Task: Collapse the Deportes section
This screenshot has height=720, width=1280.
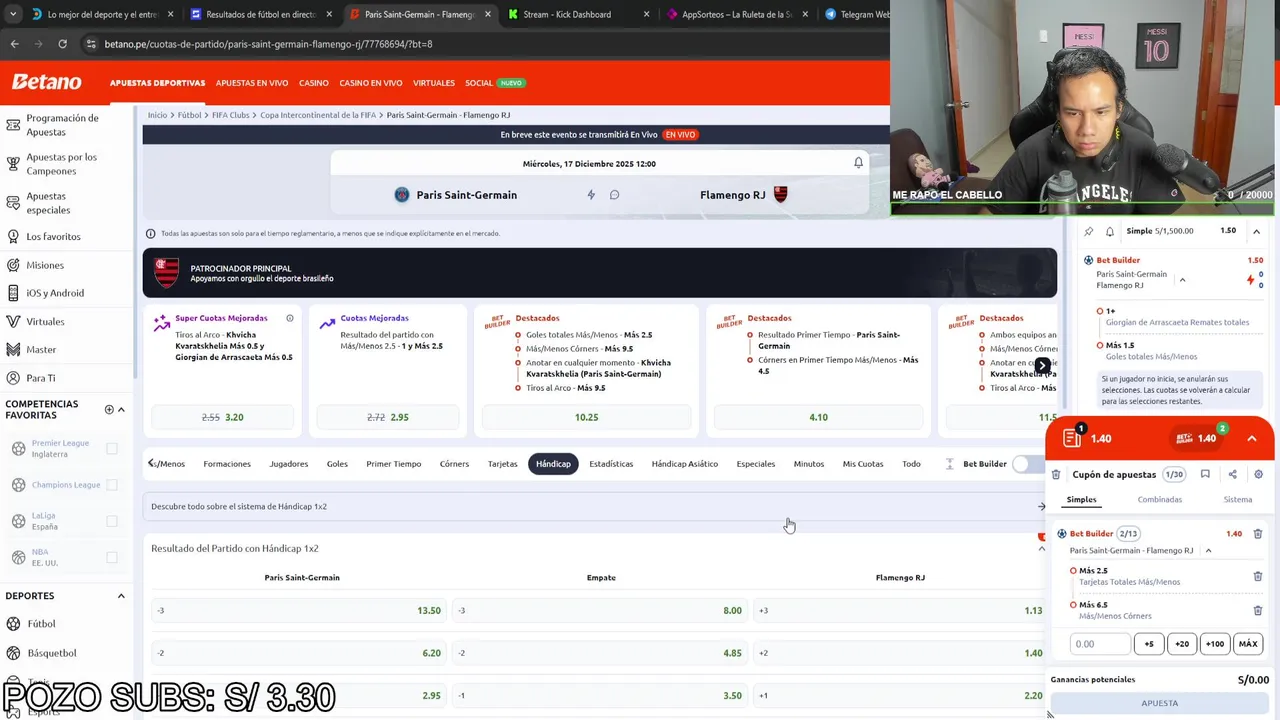Action: click(x=121, y=596)
